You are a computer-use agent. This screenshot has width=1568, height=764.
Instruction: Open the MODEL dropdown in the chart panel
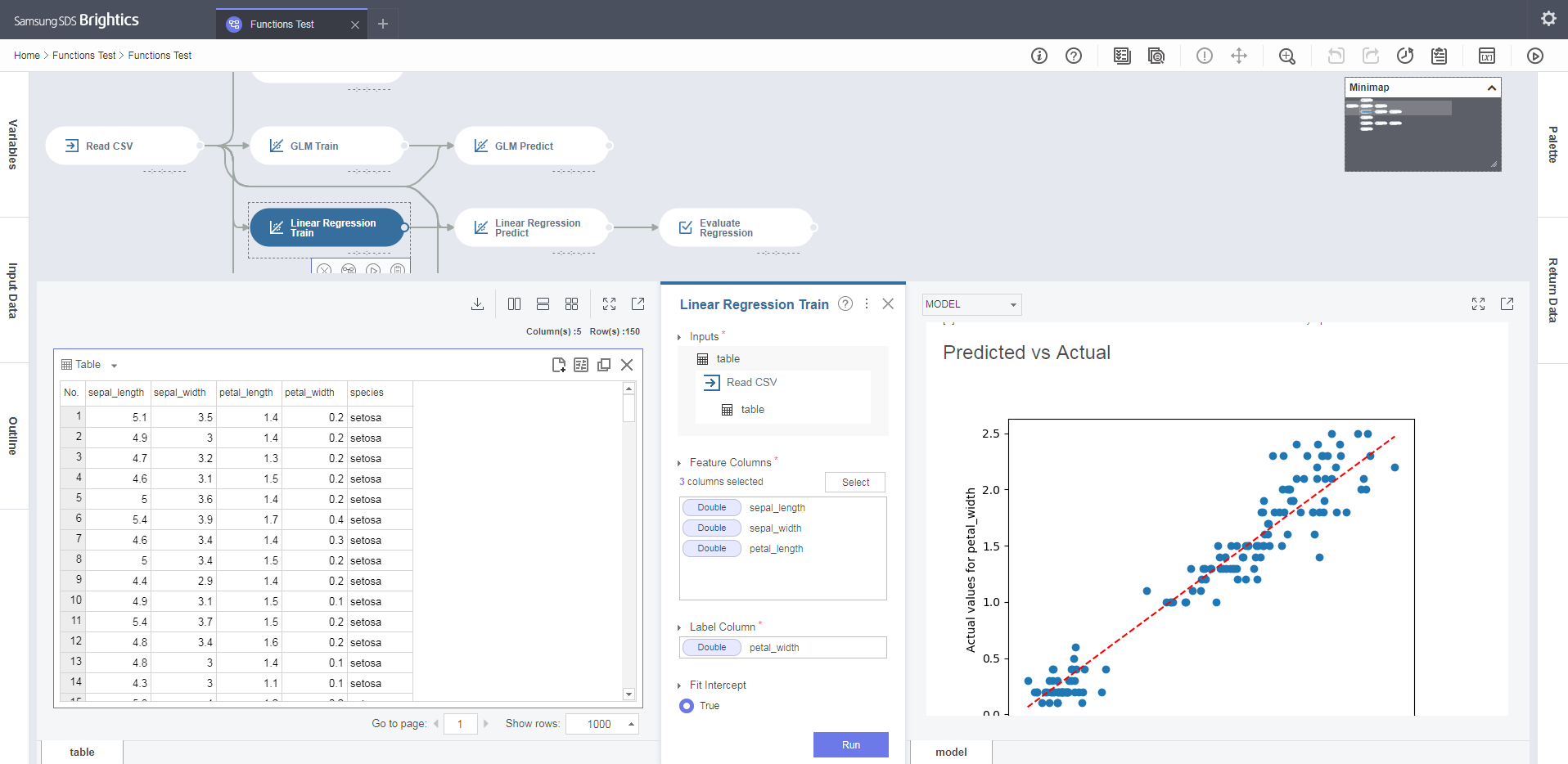[971, 303]
